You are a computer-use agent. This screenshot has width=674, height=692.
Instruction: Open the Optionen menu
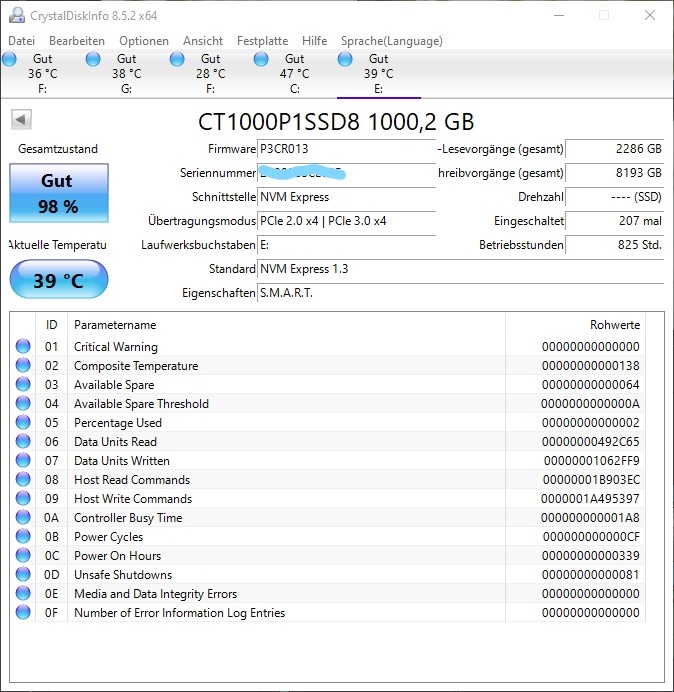pyautogui.click(x=144, y=41)
